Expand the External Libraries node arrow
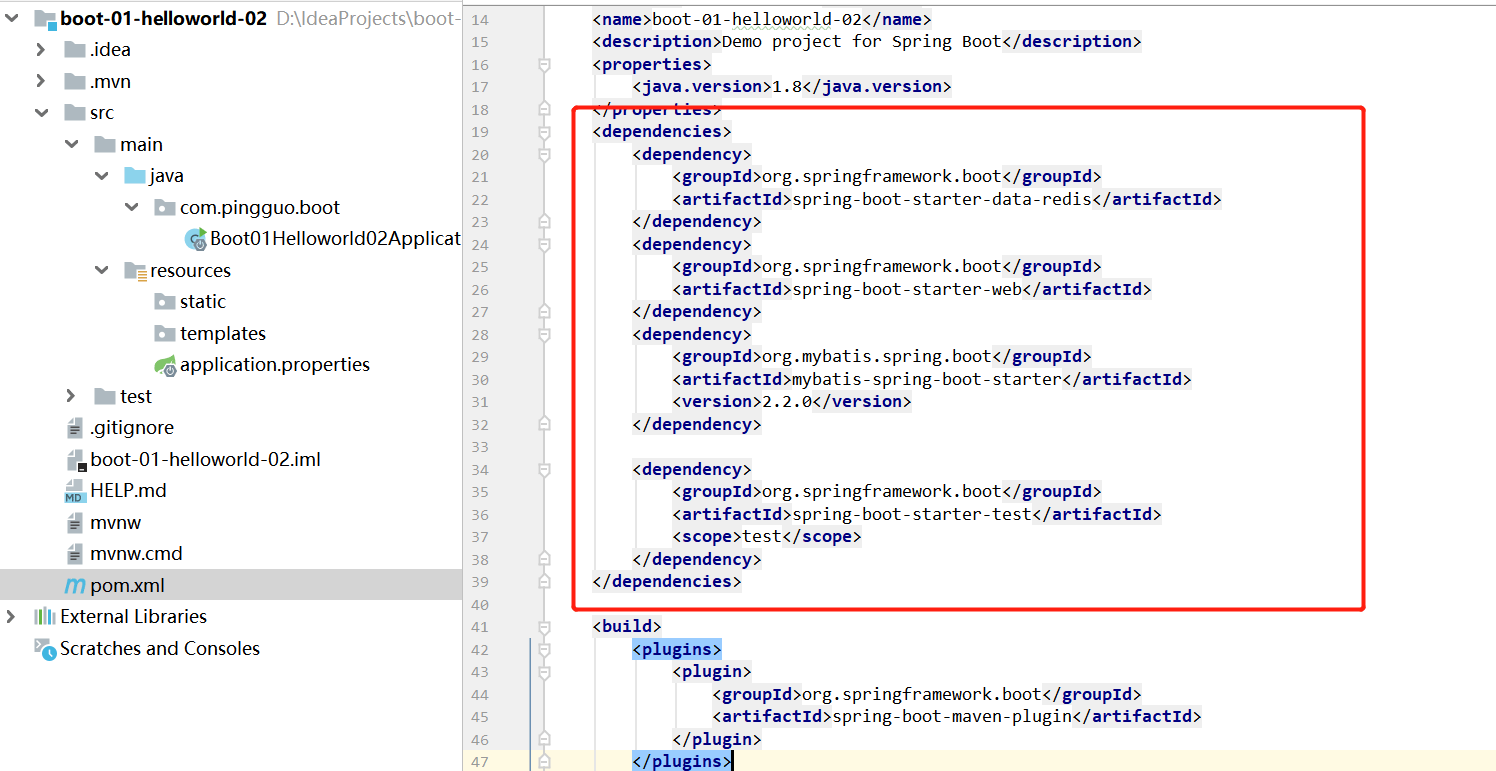 [11, 616]
